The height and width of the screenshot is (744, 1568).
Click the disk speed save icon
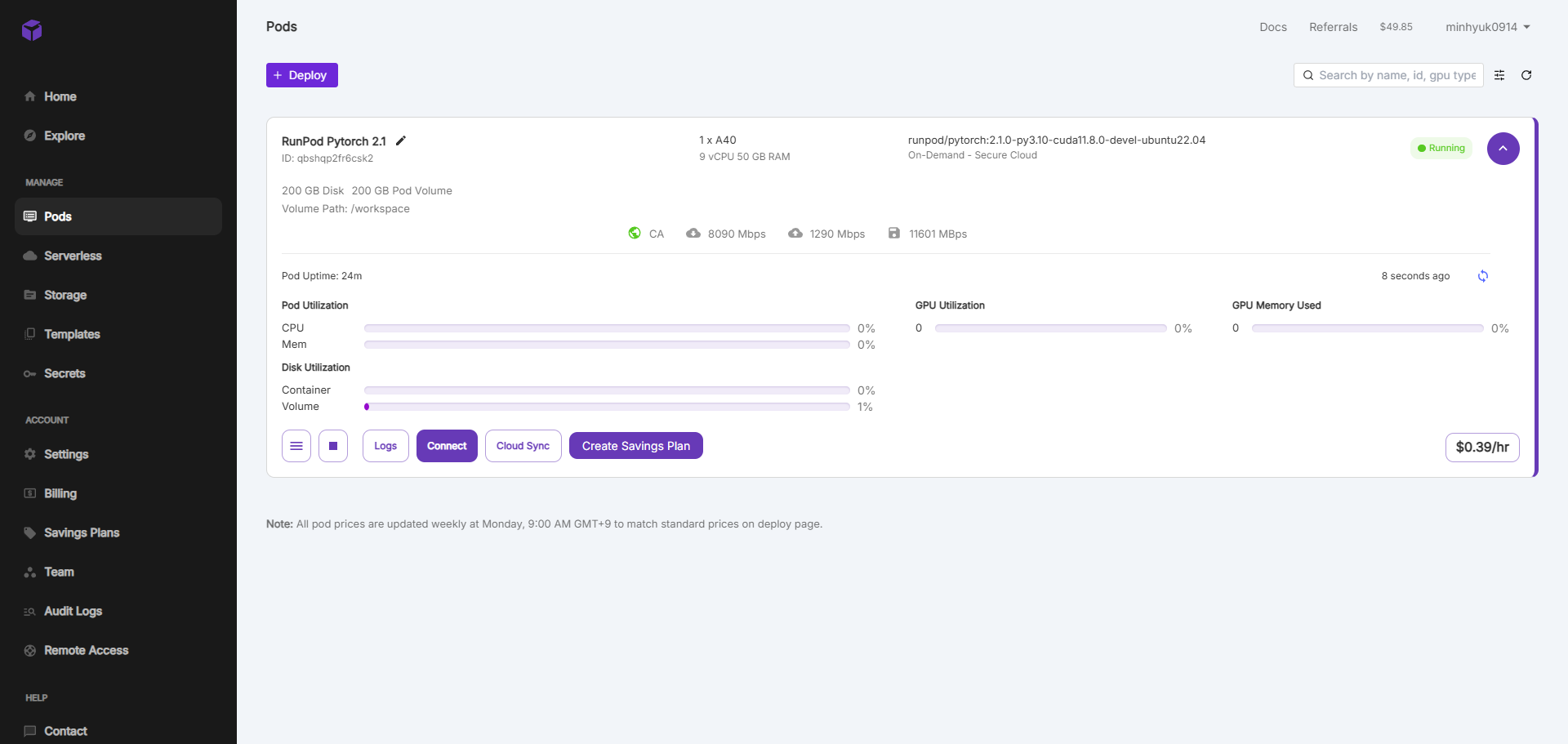(894, 233)
